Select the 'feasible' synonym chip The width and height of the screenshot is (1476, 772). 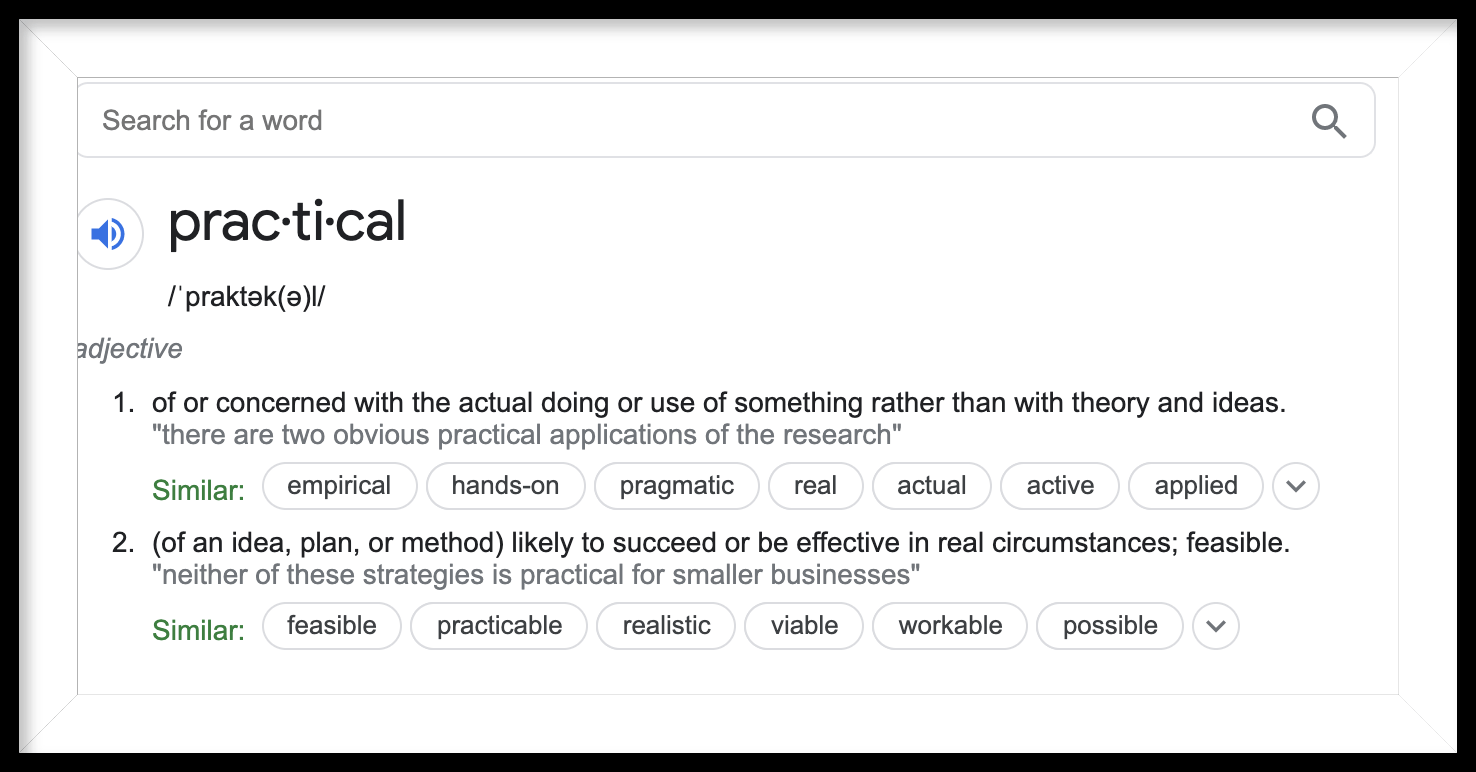tap(331, 626)
